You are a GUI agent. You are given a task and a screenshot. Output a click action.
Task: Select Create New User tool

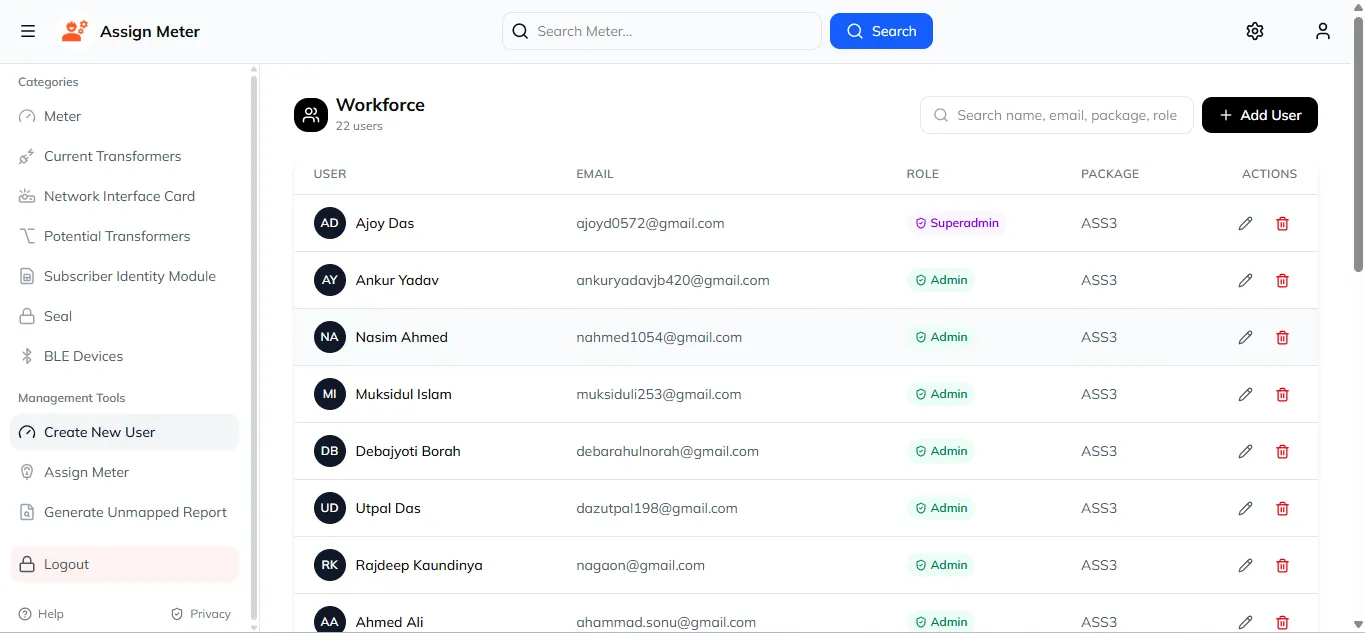pos(124,432)
